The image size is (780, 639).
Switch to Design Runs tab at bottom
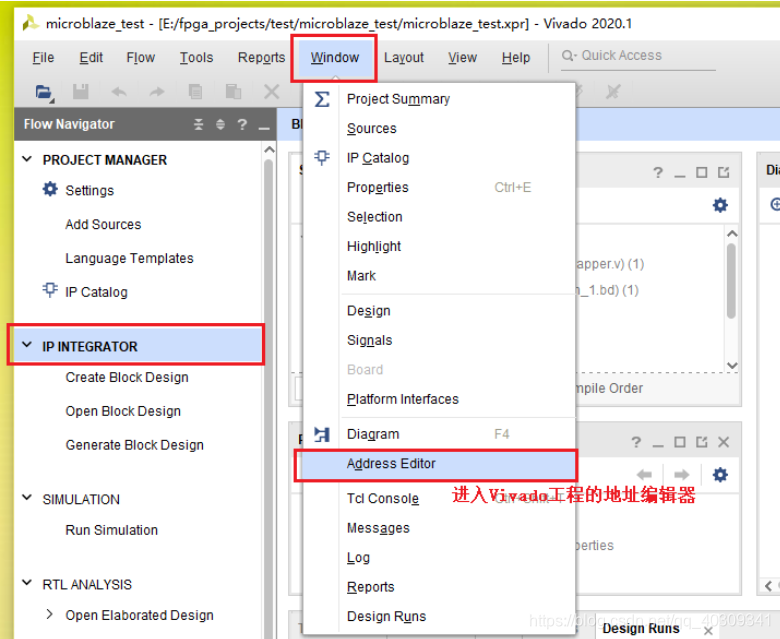(641, 629)
